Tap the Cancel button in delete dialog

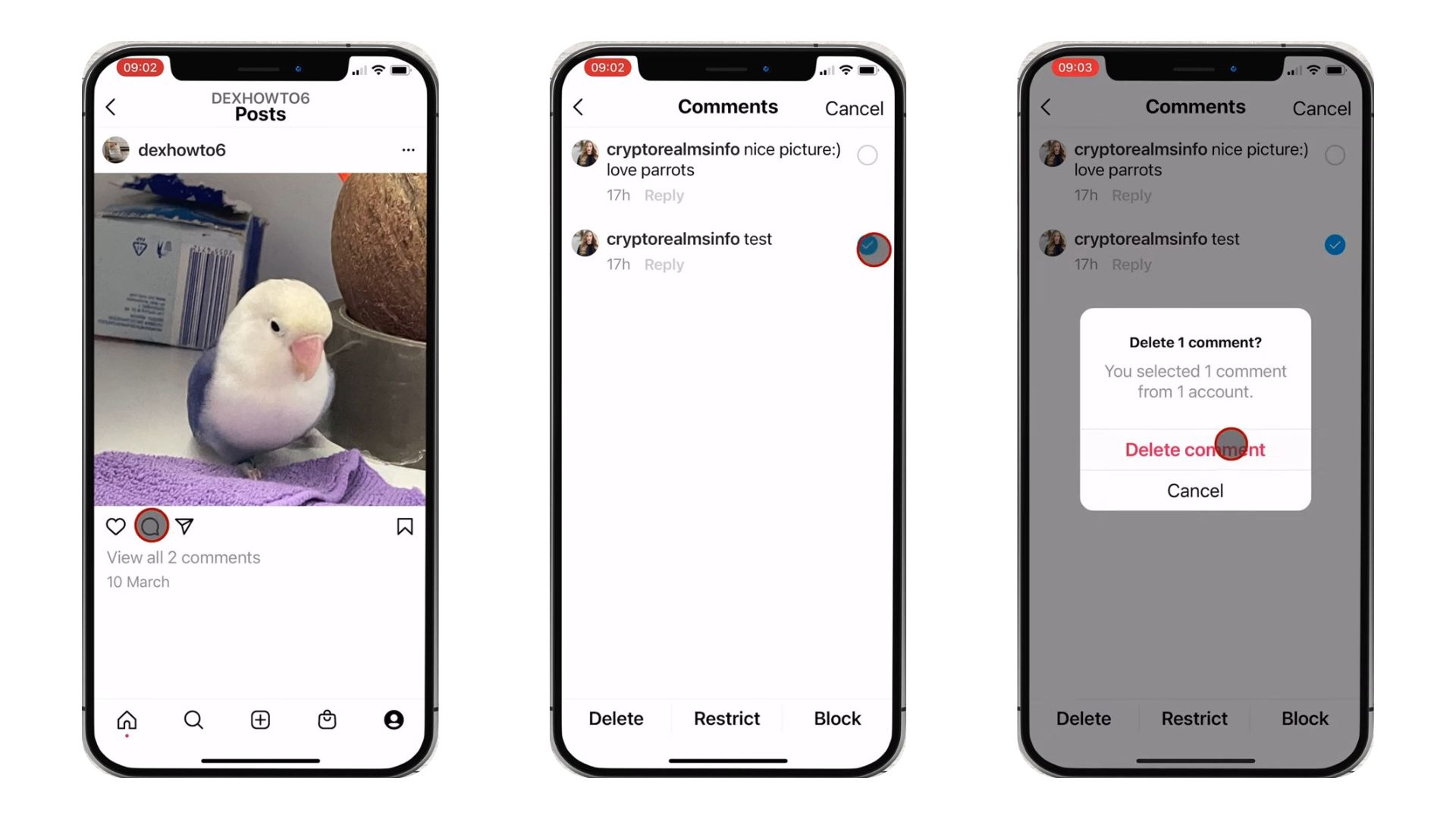pyautogui.click(x=1195, y=490)
